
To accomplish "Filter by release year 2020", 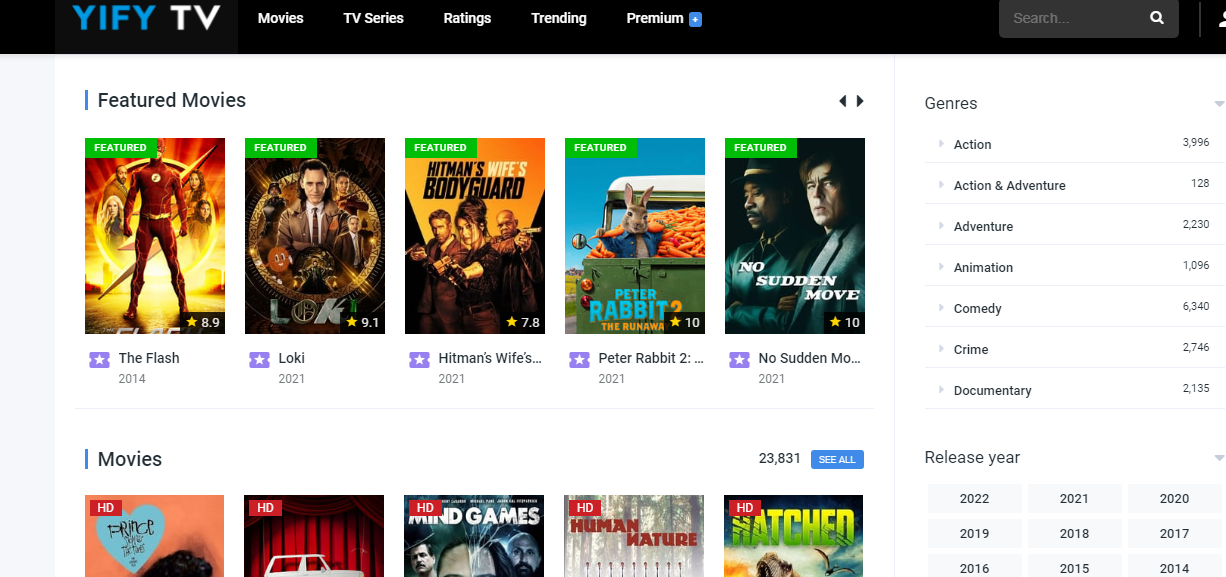I will tap(1174, 499).
